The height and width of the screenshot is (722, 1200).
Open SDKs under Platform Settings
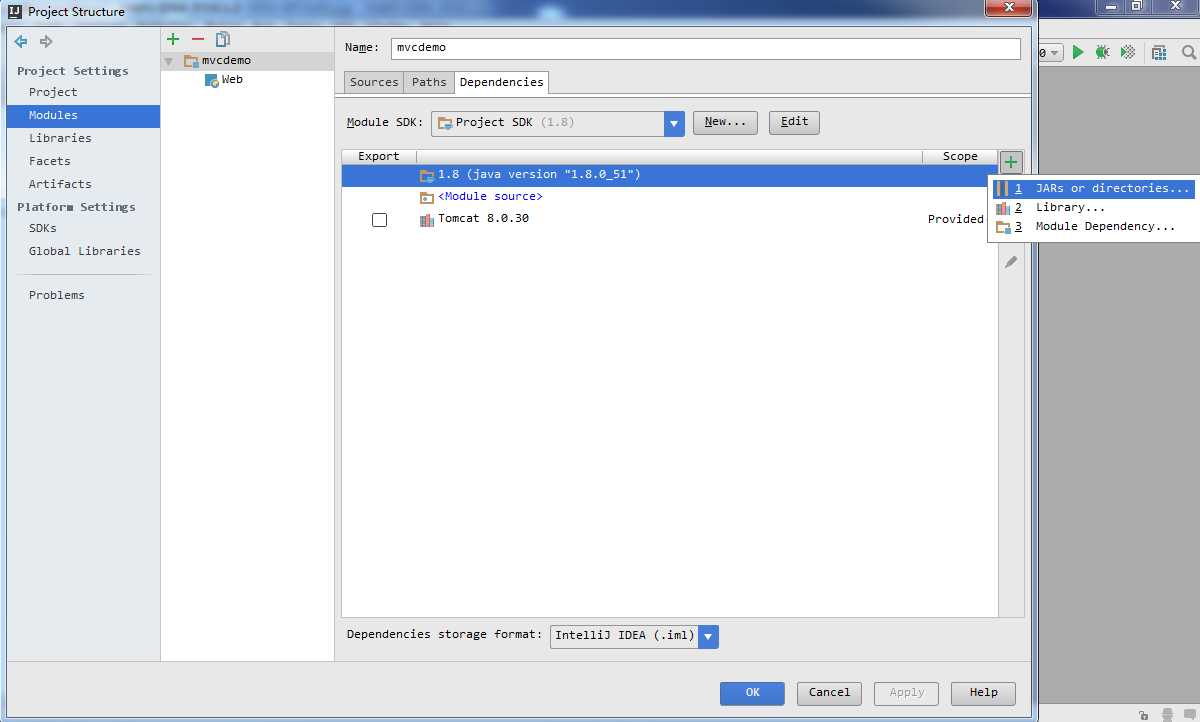43,228
